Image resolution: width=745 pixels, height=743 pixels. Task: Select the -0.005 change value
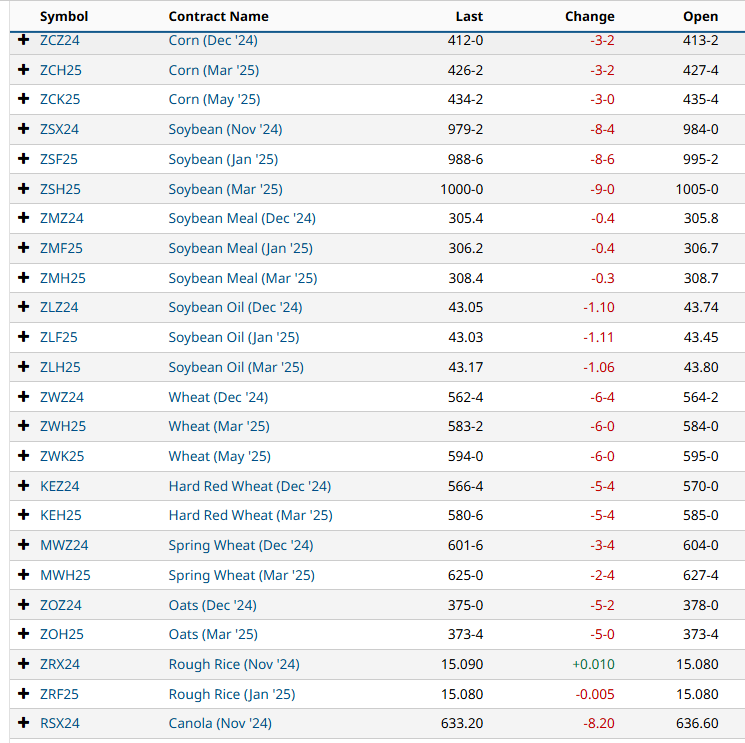[595, 694]
